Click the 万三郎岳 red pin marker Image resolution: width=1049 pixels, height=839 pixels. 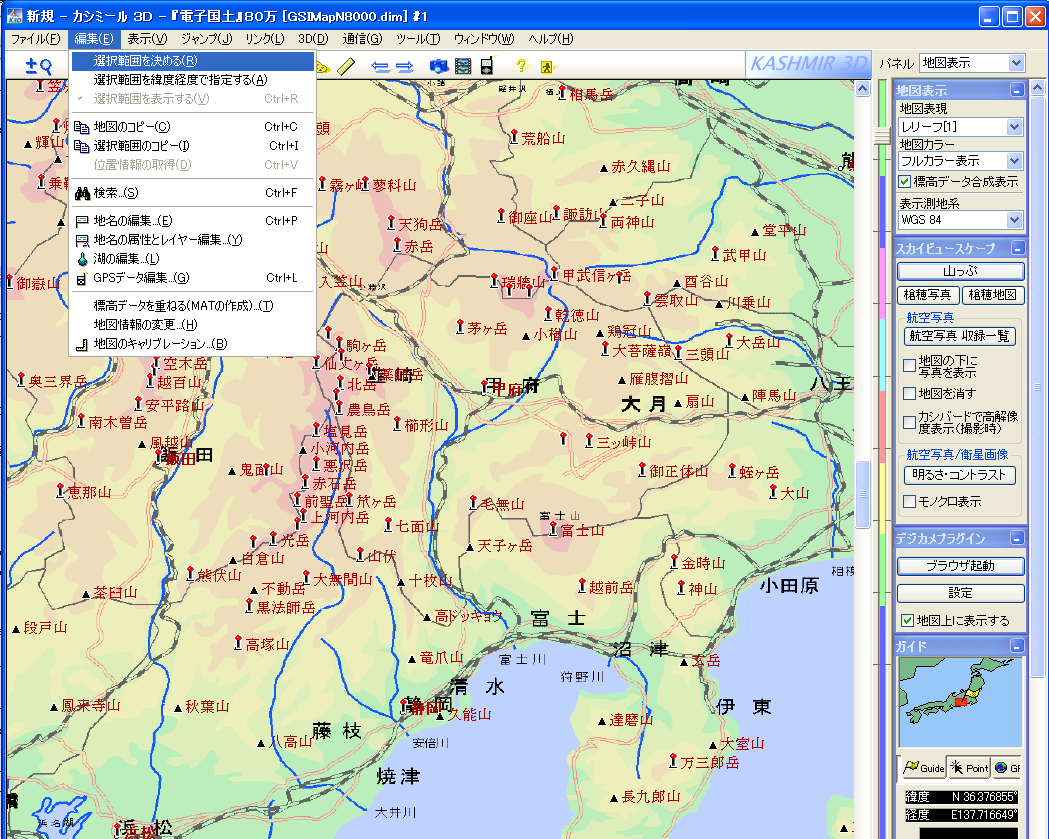tap(673, 760)
